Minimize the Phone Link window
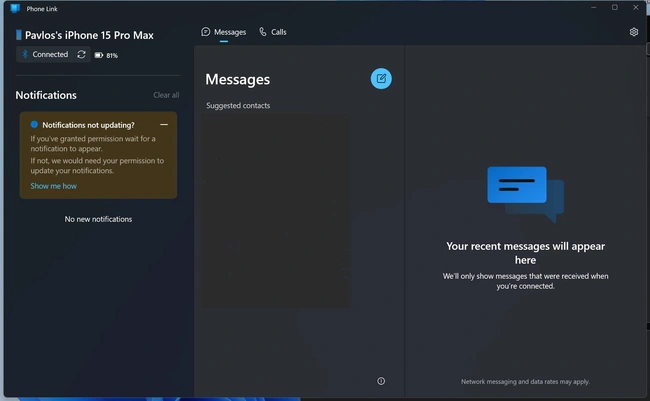650x401 pixels. 594,7
